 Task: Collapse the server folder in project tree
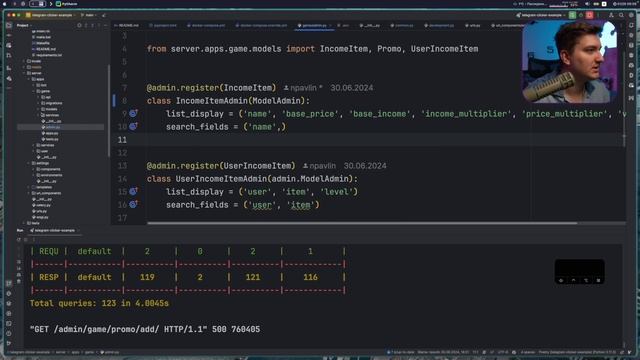tap(24, 73)
